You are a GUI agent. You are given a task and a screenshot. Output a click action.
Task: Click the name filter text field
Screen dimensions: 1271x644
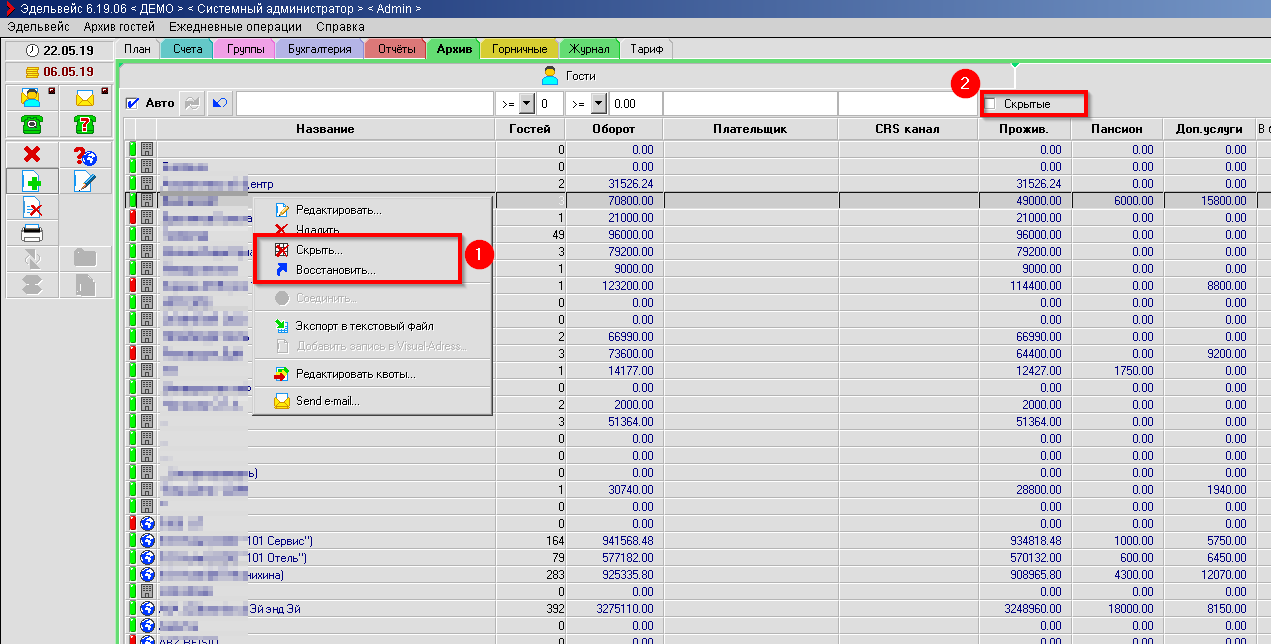364,103
